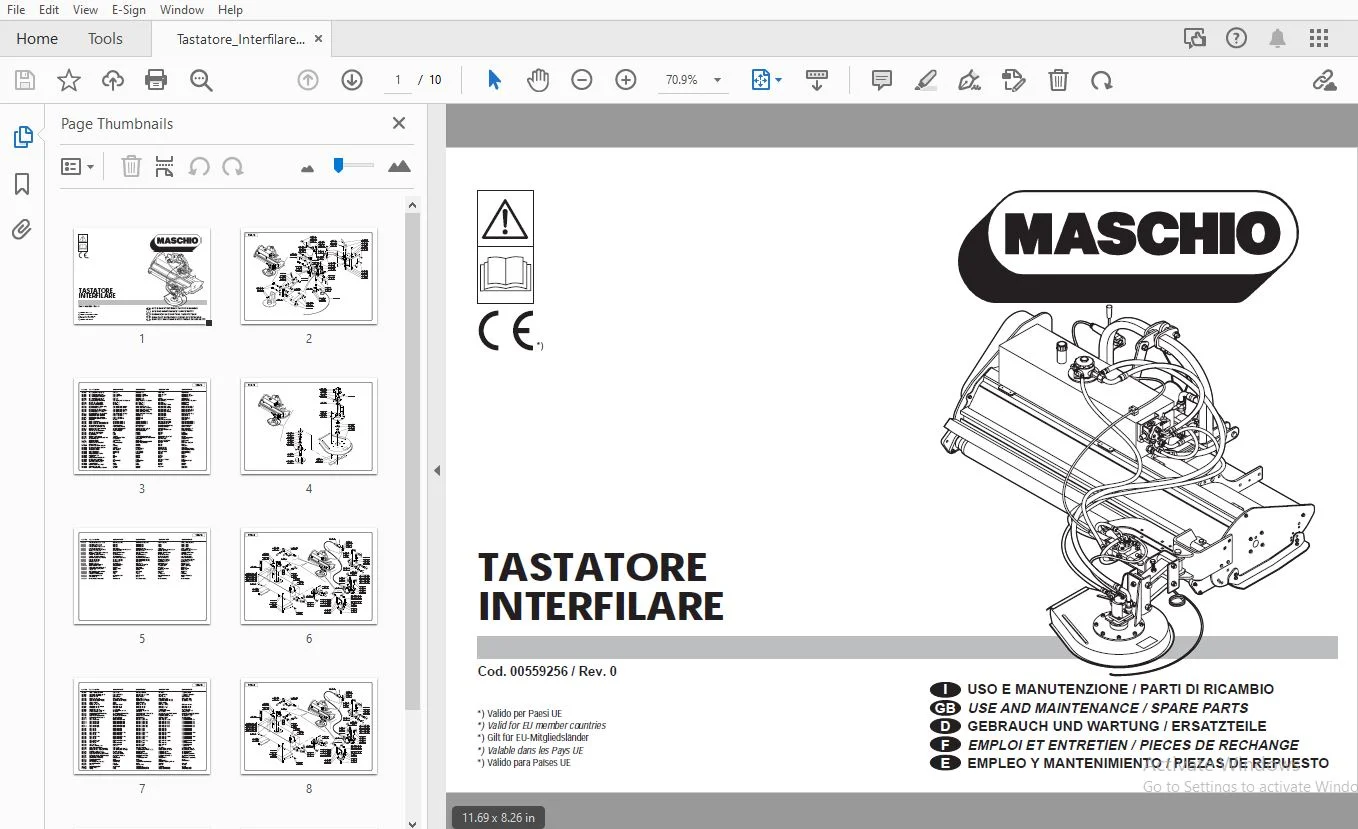Rotate thumbnails clockwise in the panel
1358x829 pixels.
233,166
